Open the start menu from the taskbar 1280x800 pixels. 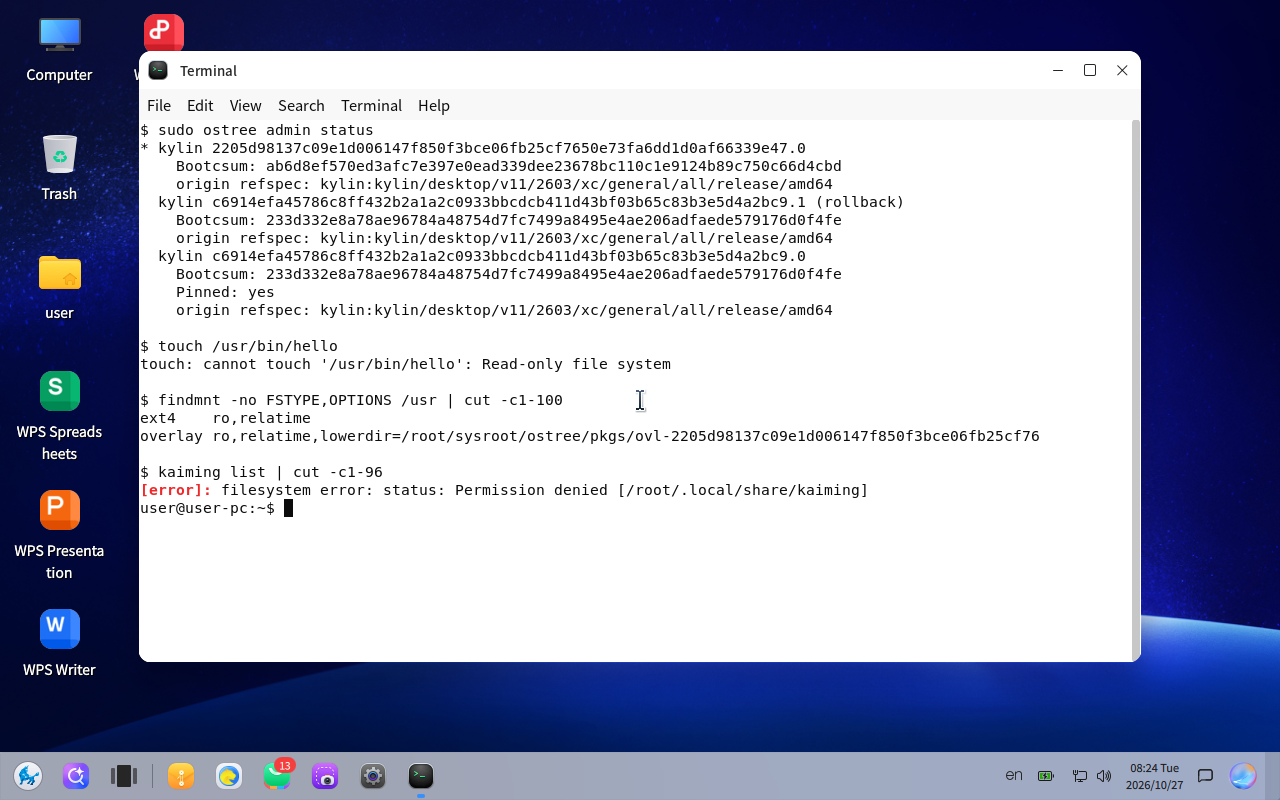pos(28,776)
